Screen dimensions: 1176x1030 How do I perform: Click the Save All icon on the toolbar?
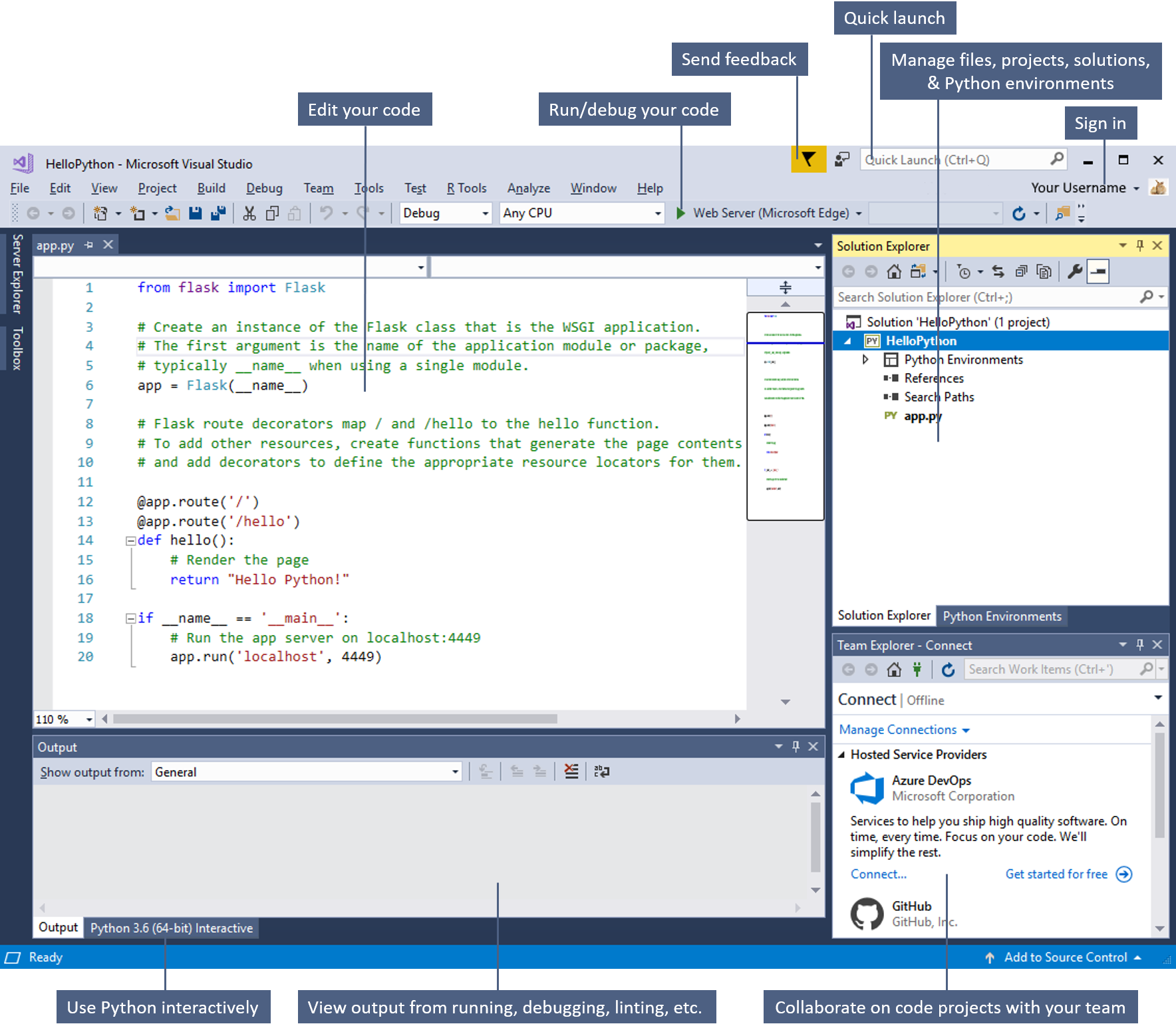(x=218, y=213)
